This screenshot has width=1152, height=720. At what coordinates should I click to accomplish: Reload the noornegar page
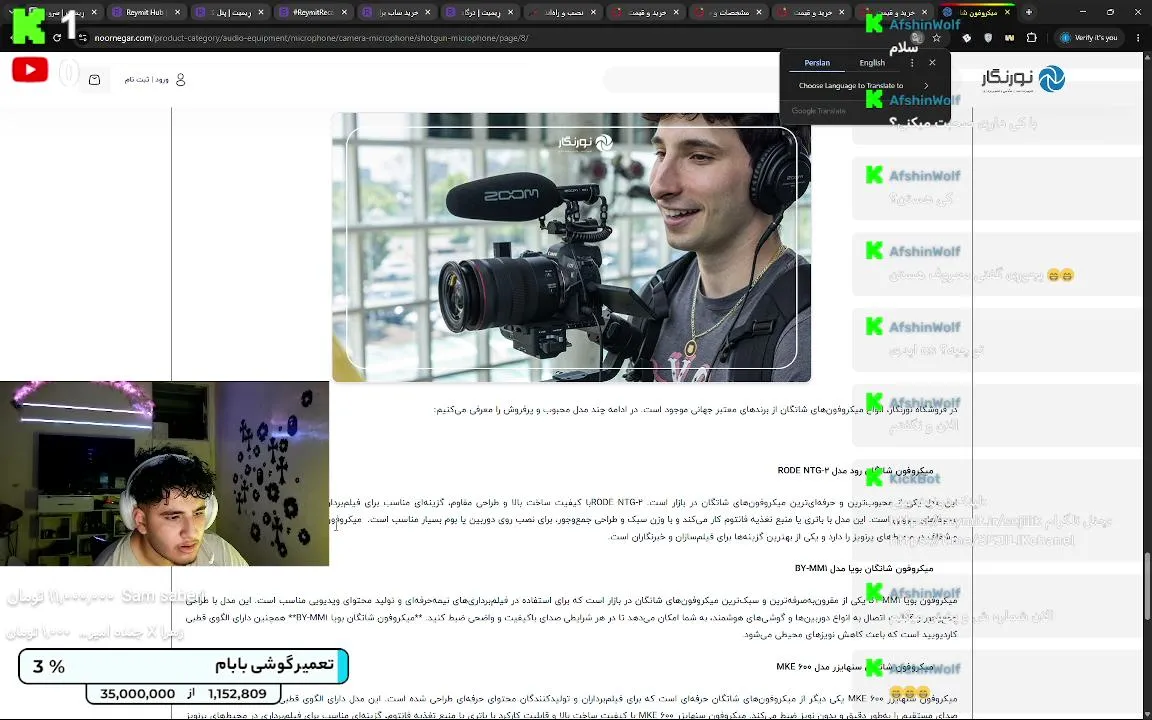pyautogui.click(x=57, y=37)
